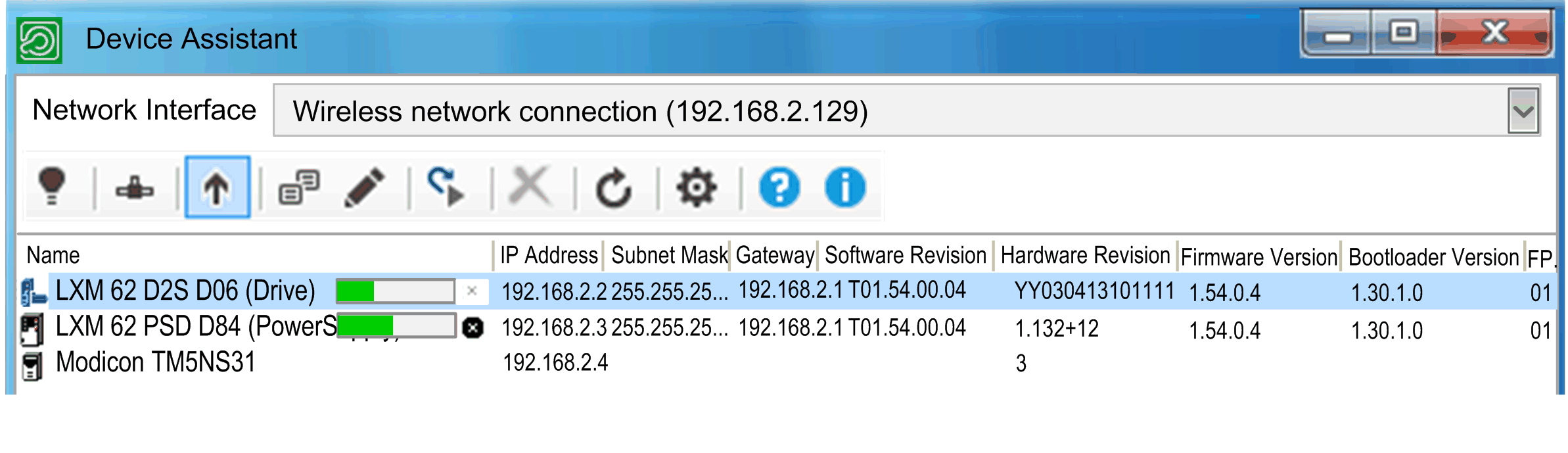Viewport: 1568px width, 453px height.
Task: Select the LXM 62 D2S D06 (Drive) row
Action: [786, 291]
